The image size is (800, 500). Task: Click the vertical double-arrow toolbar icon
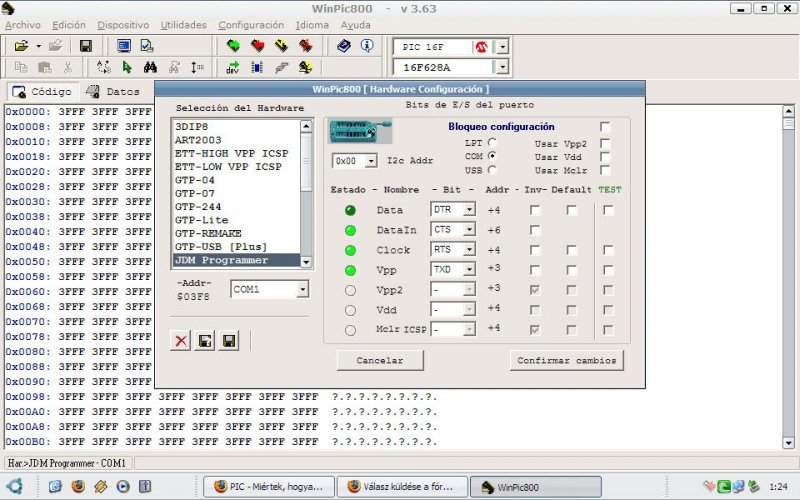click(x=197, y=67)
